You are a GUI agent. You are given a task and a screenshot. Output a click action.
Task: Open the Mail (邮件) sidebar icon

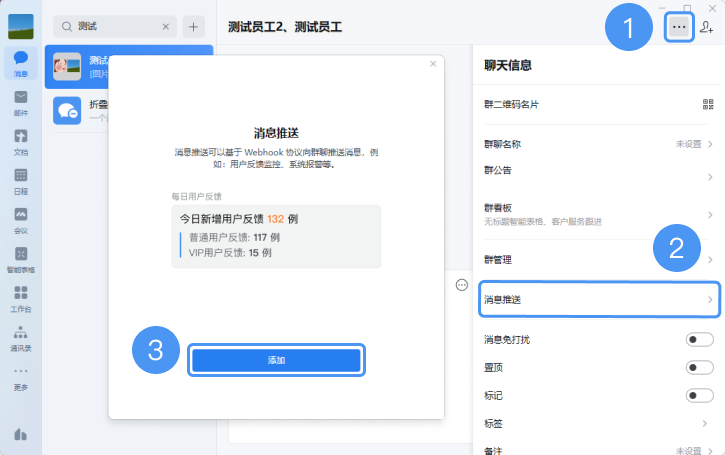click(x=20, y=102)
